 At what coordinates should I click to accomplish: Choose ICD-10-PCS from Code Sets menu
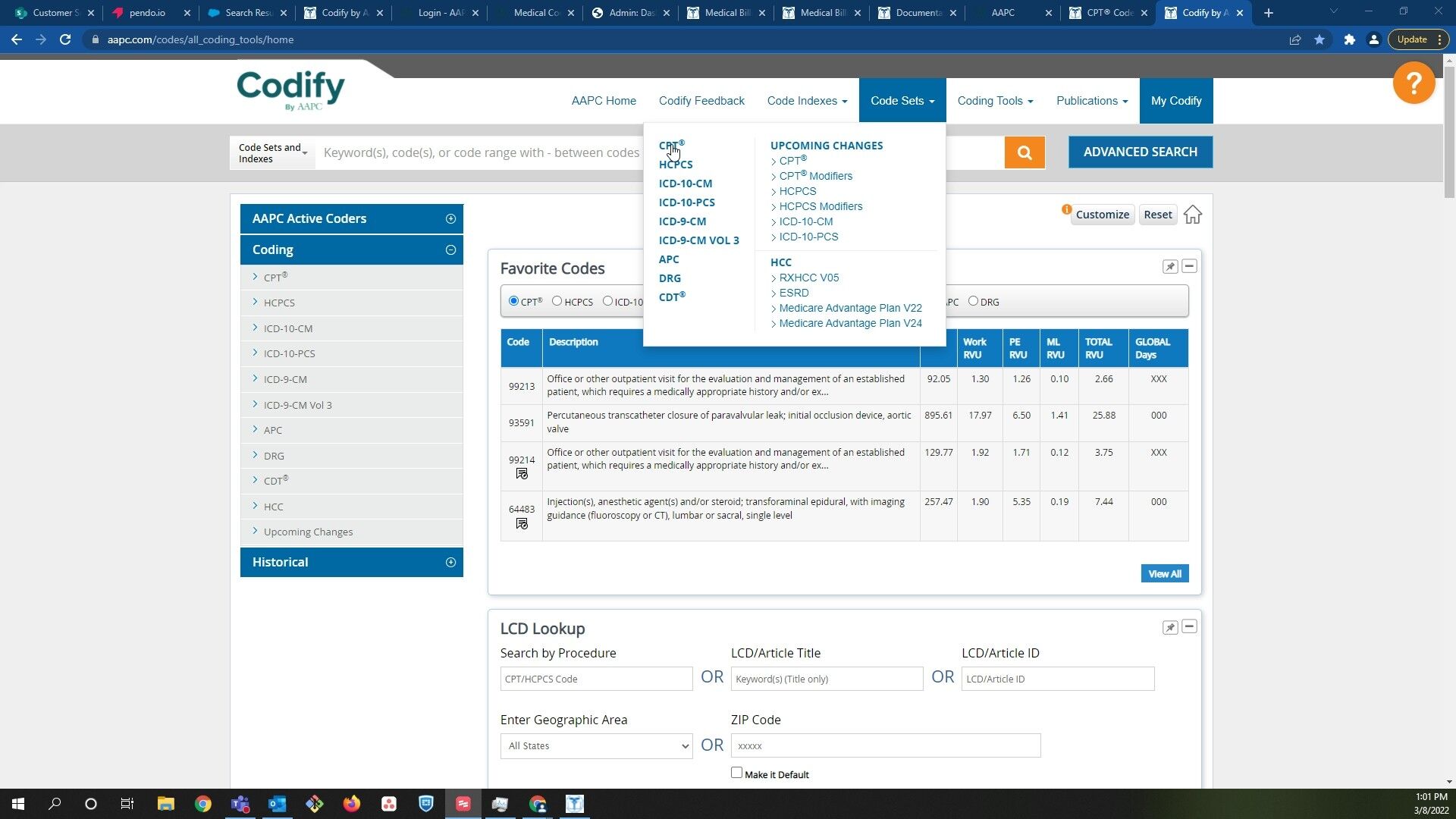pos(687,202)
